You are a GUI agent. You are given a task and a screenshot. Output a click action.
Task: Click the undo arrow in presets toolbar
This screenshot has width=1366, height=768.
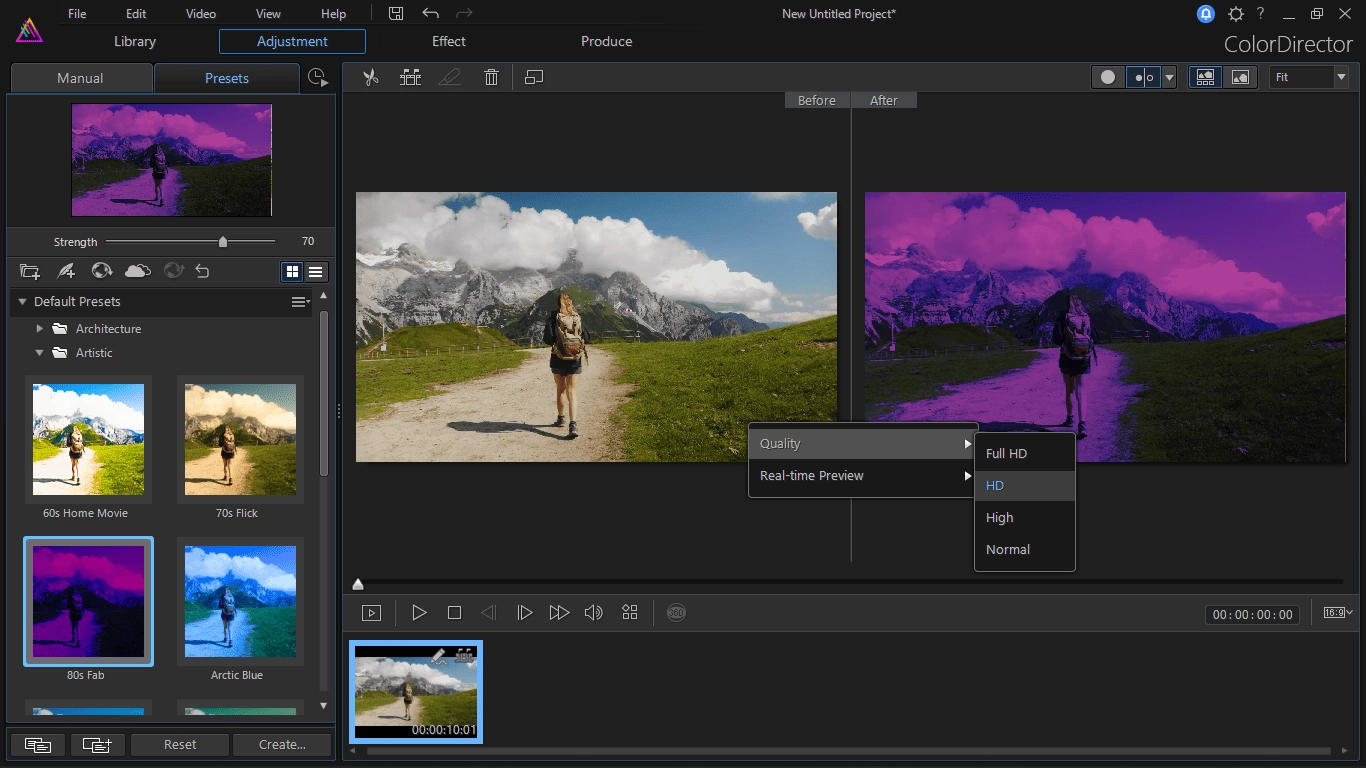[x=202, y=271]
